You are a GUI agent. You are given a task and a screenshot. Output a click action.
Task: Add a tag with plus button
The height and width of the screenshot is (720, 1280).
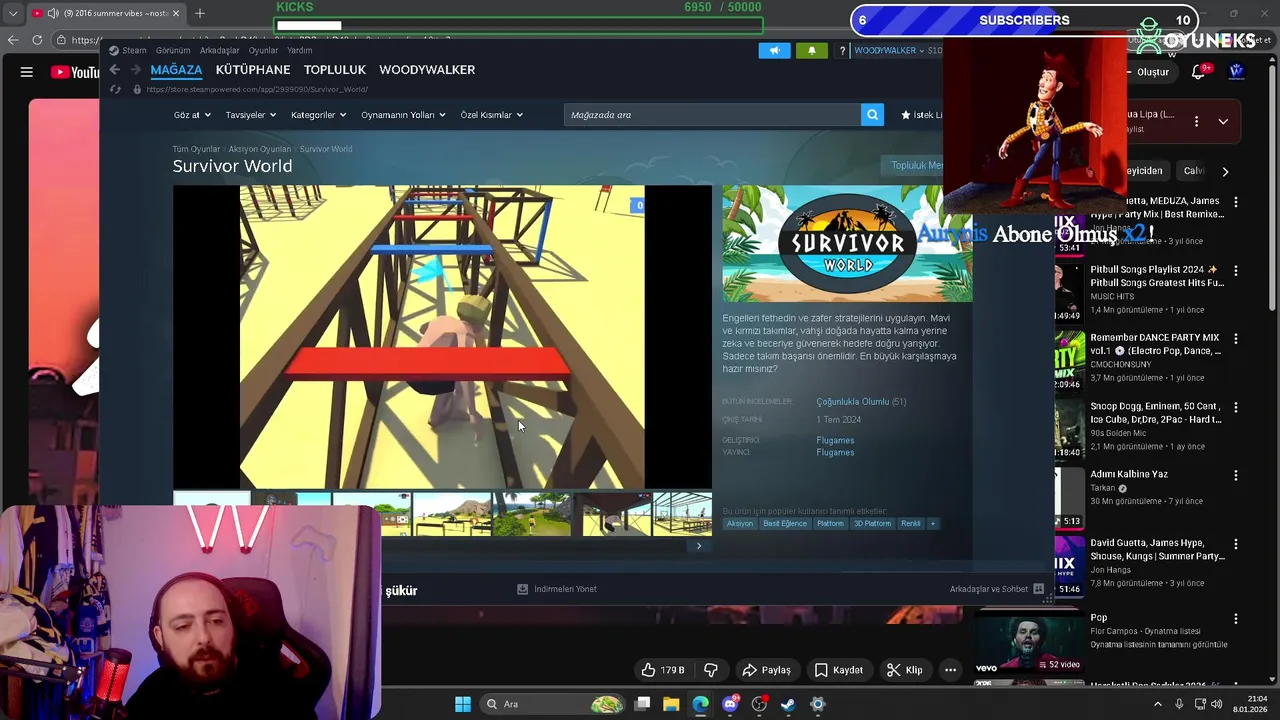932,523
